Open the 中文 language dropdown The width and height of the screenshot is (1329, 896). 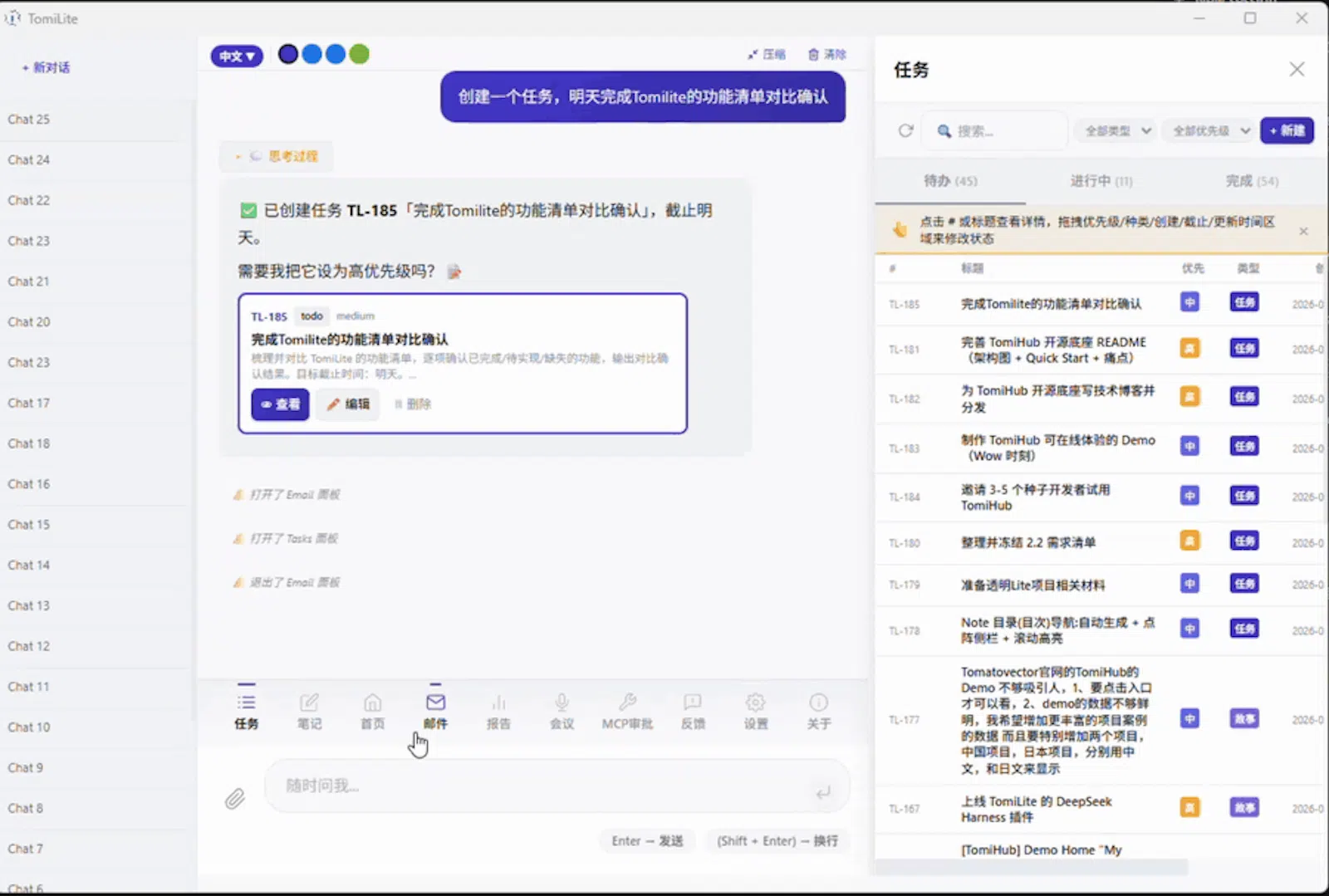coord(237,56)
